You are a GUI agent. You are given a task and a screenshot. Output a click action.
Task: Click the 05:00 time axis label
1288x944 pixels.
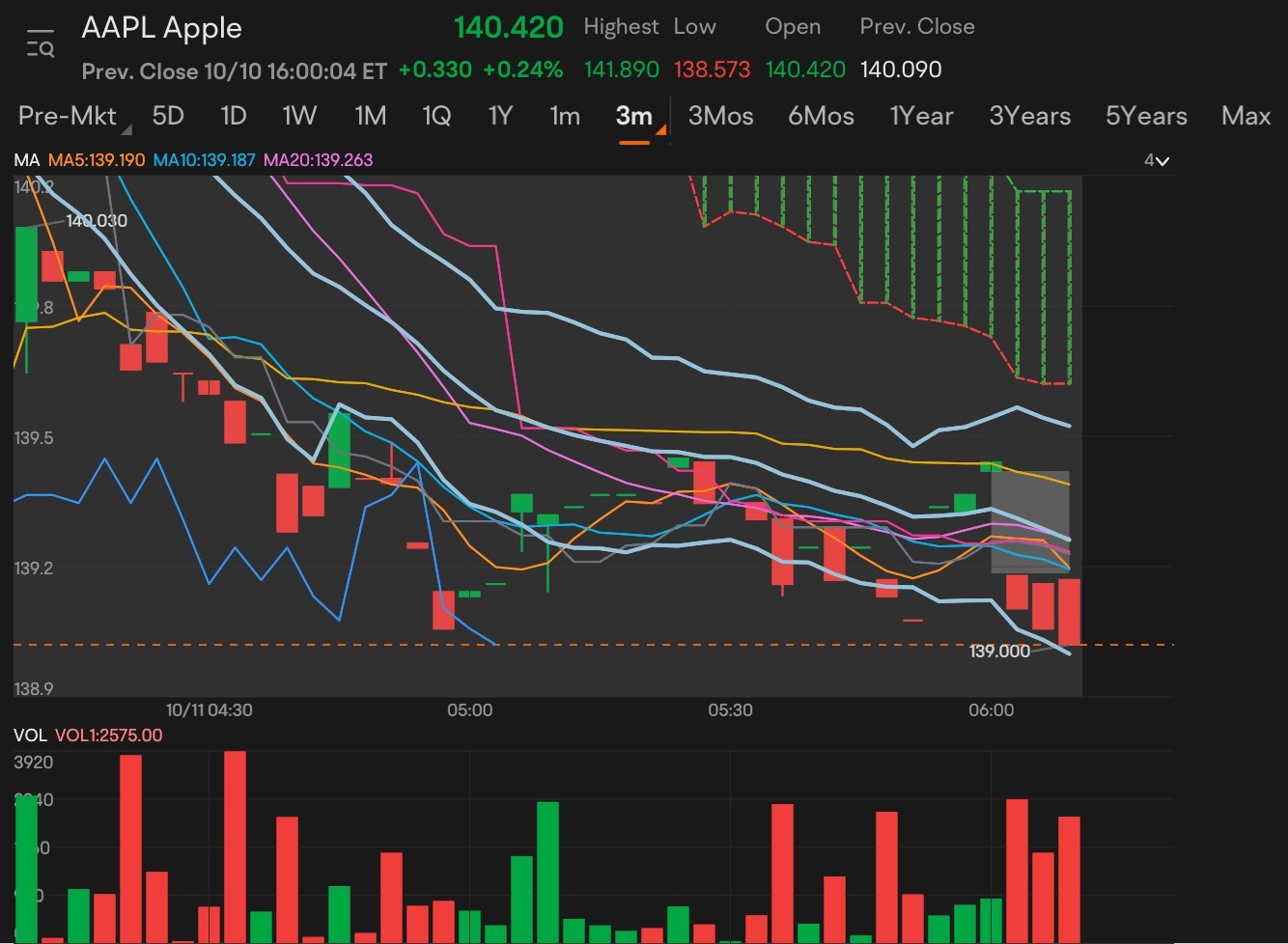pos(469,710)
